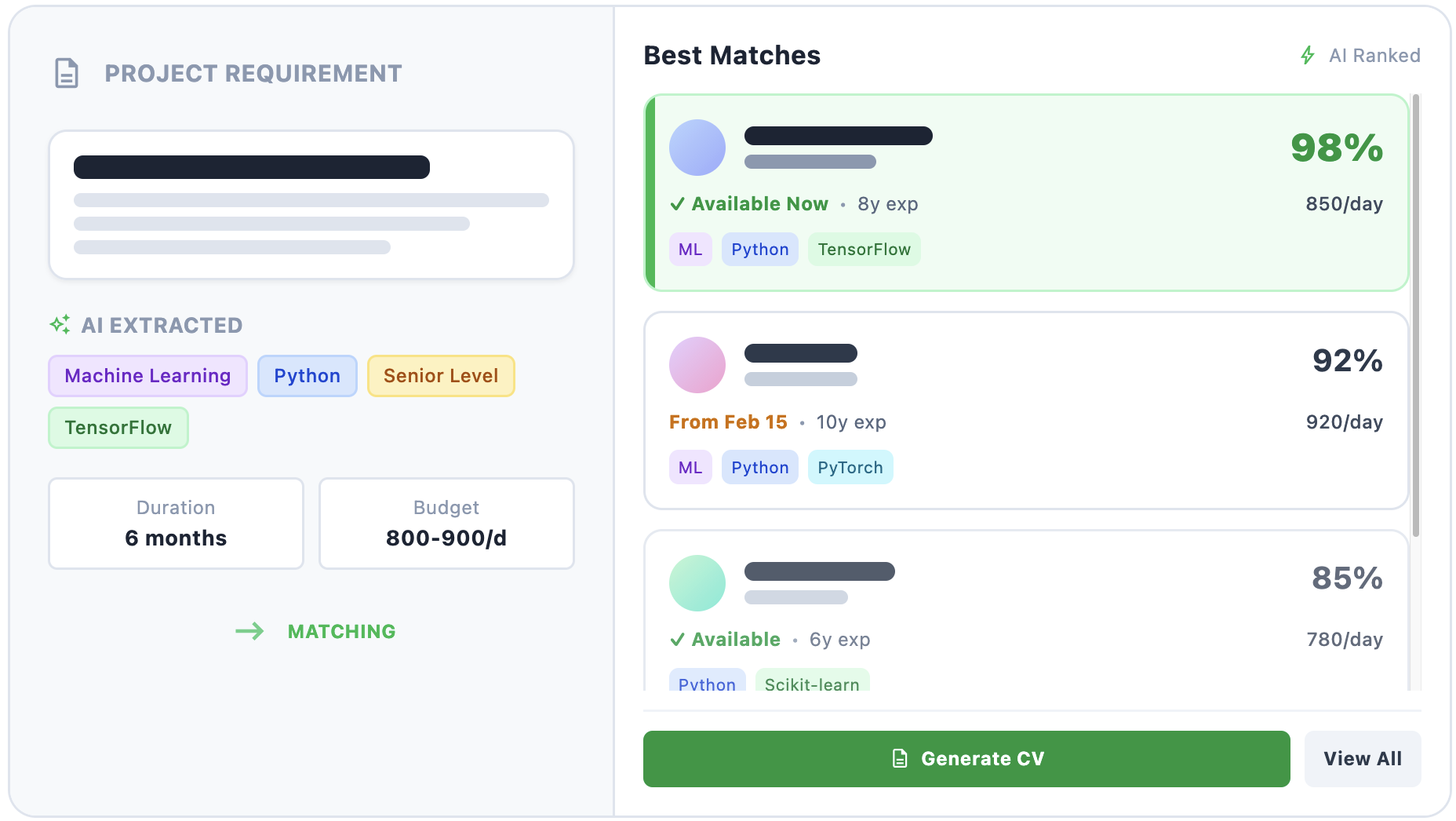Click the green arrow icon next to Matching
The image size is (1456, 821).
[251, 631]
